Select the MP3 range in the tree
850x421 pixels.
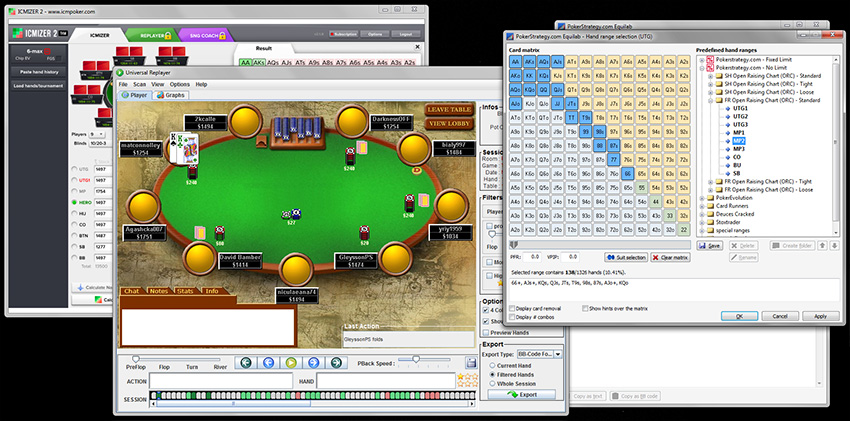click(739, 149)
